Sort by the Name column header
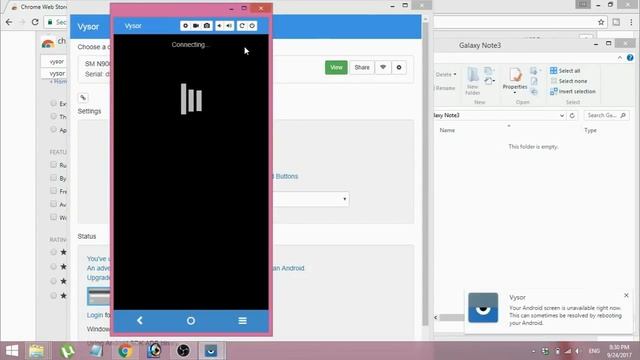The width and height of the screenshot is (640, 360). coord(447,130)
